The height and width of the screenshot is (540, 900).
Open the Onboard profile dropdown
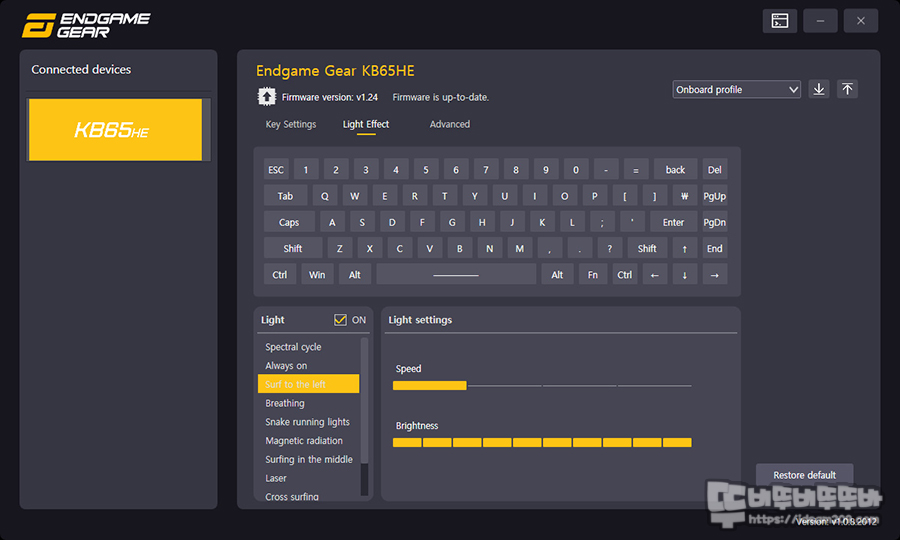(736, 90)
